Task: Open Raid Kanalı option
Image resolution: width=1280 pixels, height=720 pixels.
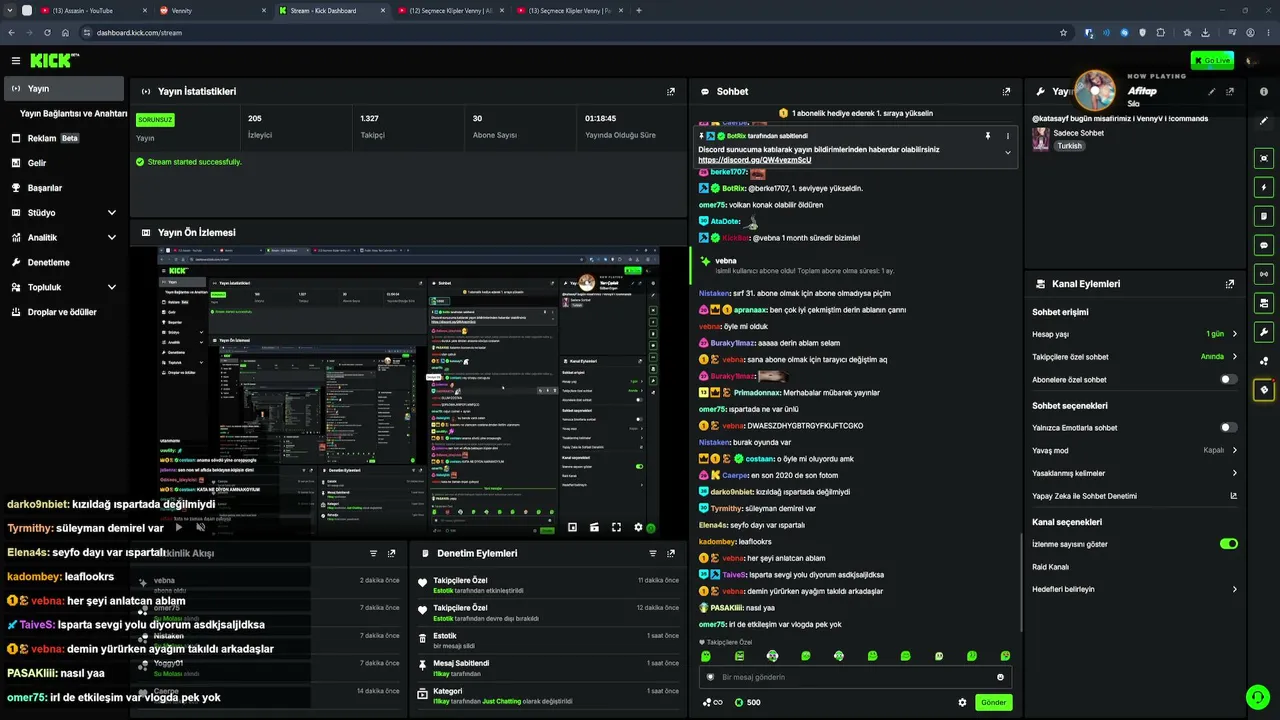Action: click(x=1134, y=567)
